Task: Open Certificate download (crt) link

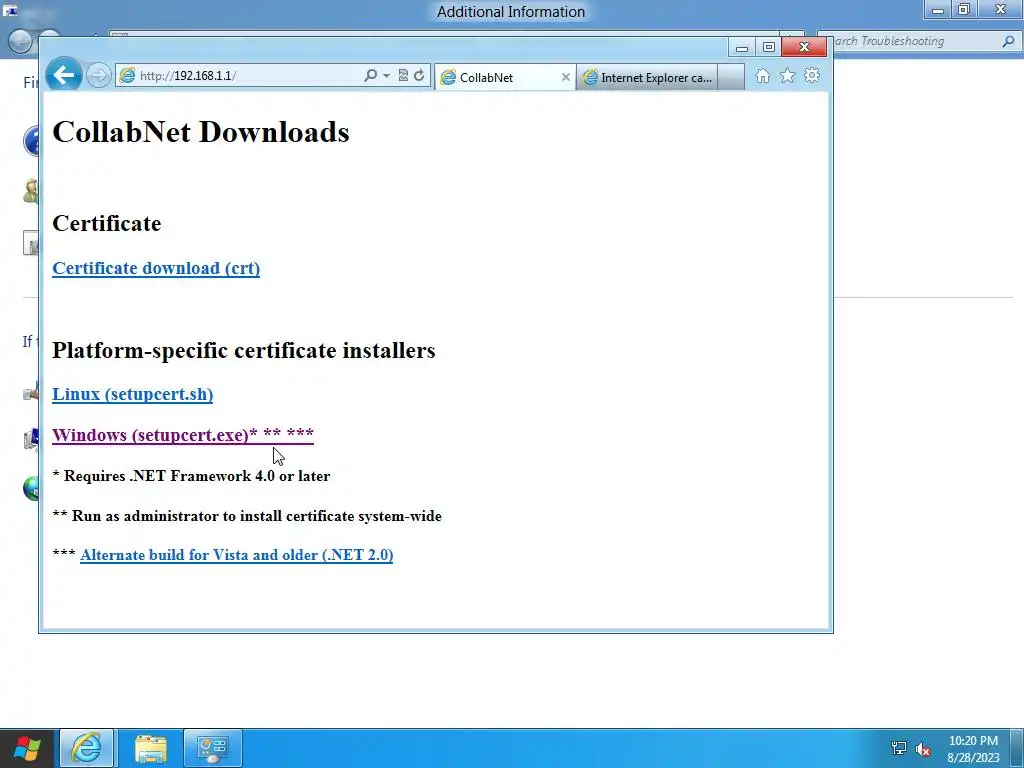Action: (156, 268)
